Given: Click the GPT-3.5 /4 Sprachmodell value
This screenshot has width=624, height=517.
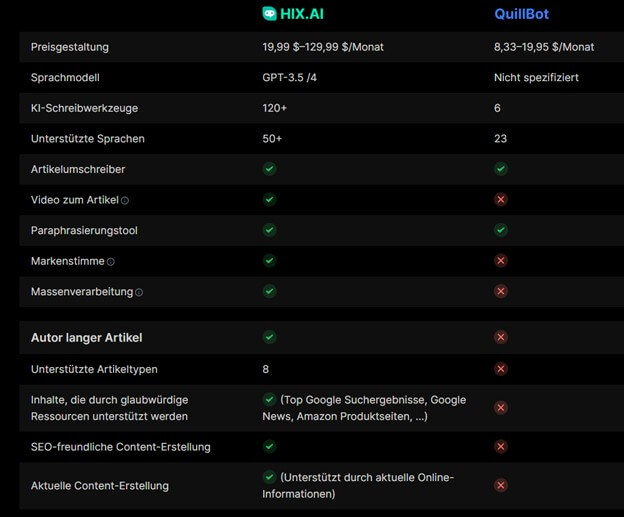Looking at the screenshot, I should pos(289,78).
